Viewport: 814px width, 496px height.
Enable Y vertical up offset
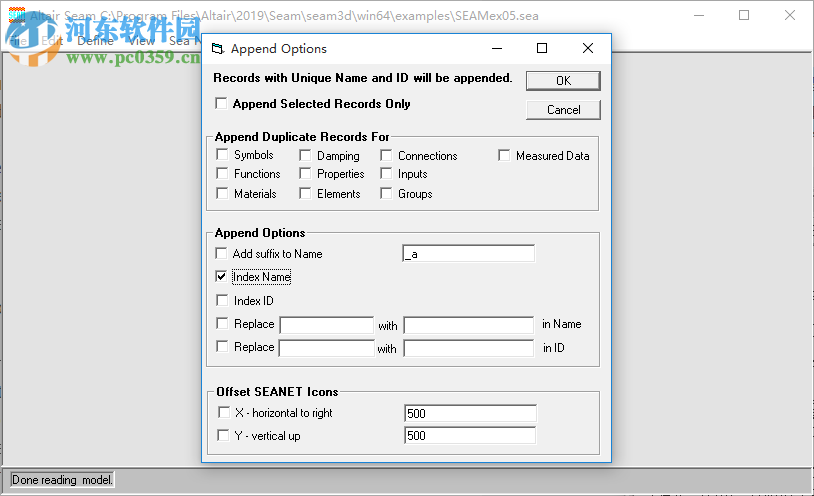(223, 435)
